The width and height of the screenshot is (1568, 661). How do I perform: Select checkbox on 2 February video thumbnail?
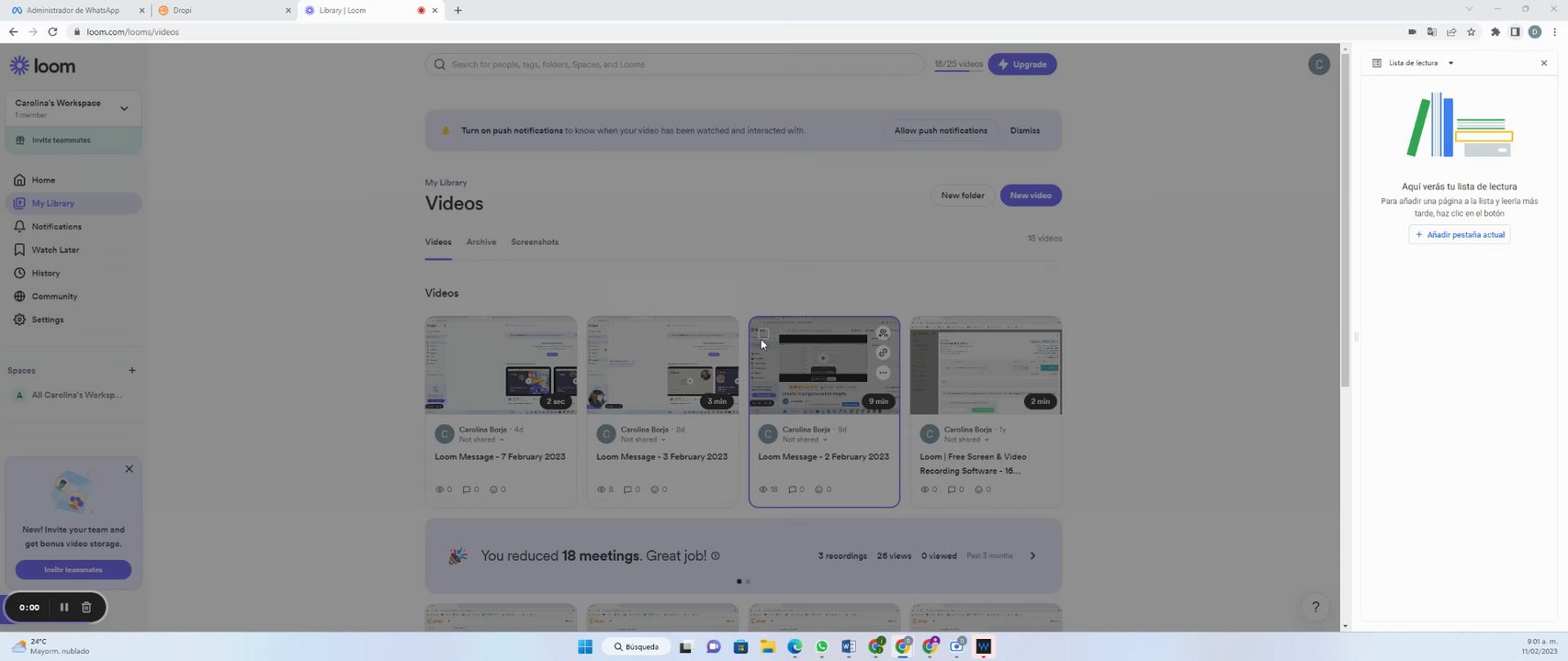pos(762,333)
